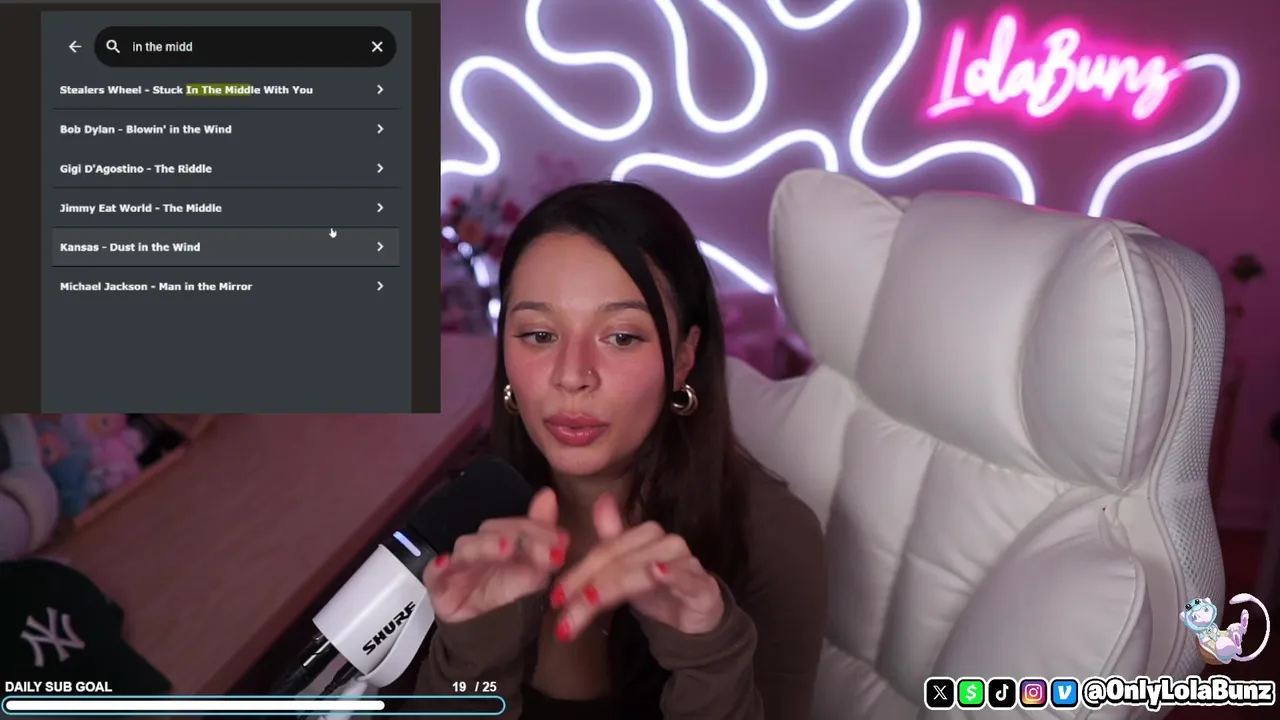Viewport: 1280px width, 720px height.
Task: Select Bob Dylan - Blowin' in the Wind
Action: (226, 129)
